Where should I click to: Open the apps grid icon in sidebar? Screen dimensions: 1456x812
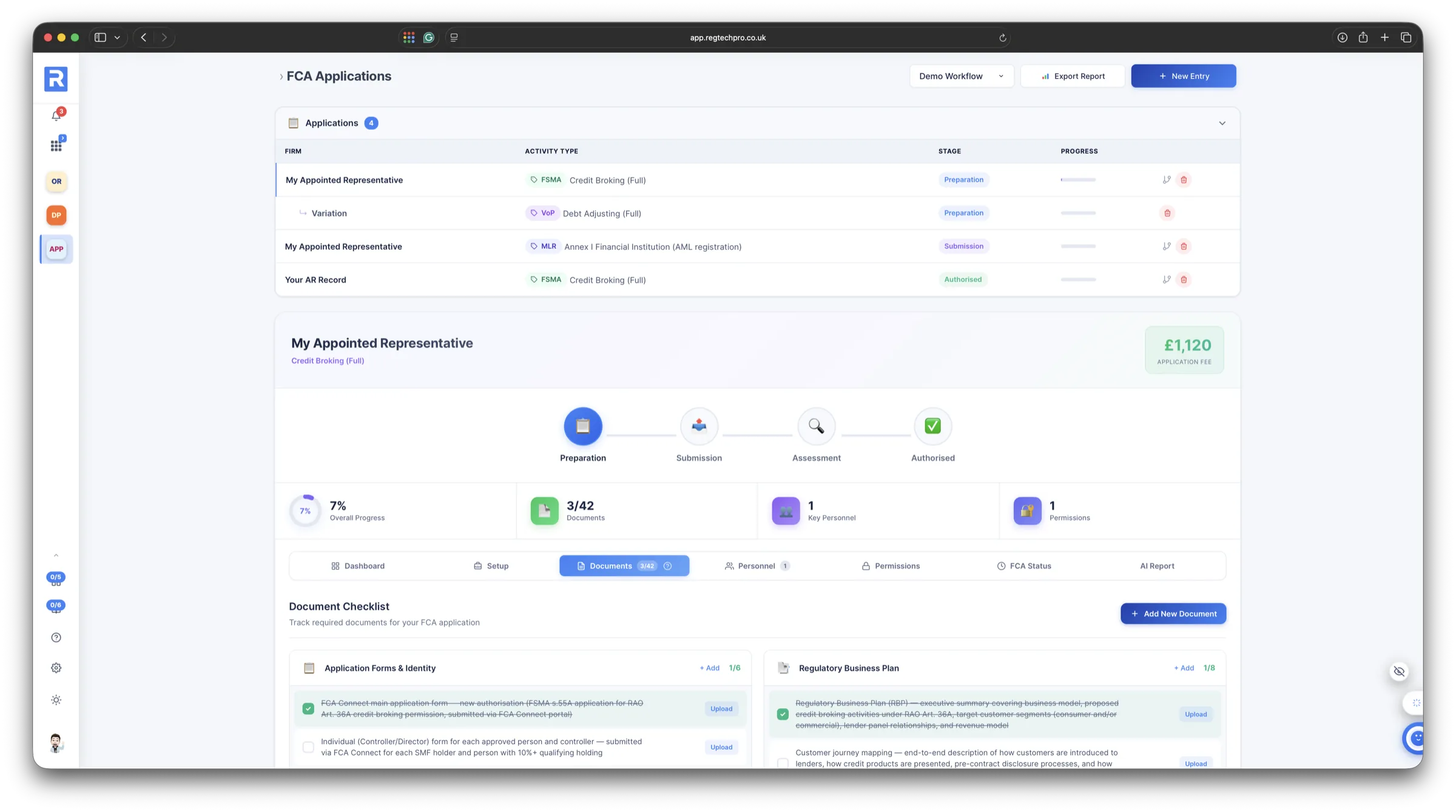(x=56, y=145)
